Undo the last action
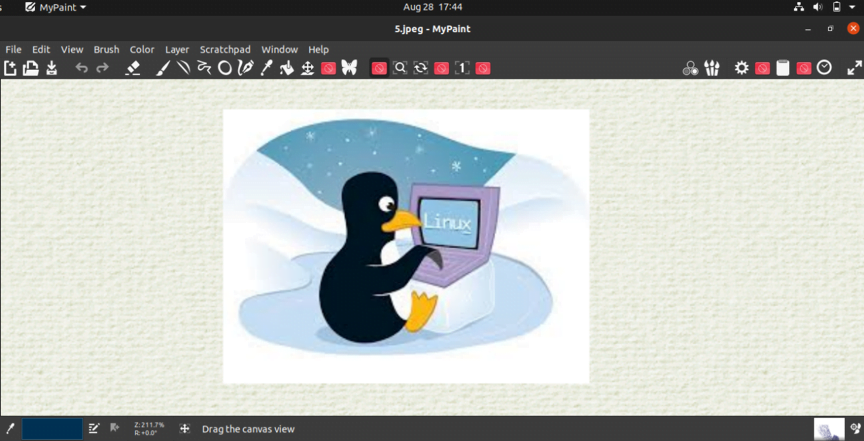Image resolution: width=864 pixels, height=441 pixels. 82,68
